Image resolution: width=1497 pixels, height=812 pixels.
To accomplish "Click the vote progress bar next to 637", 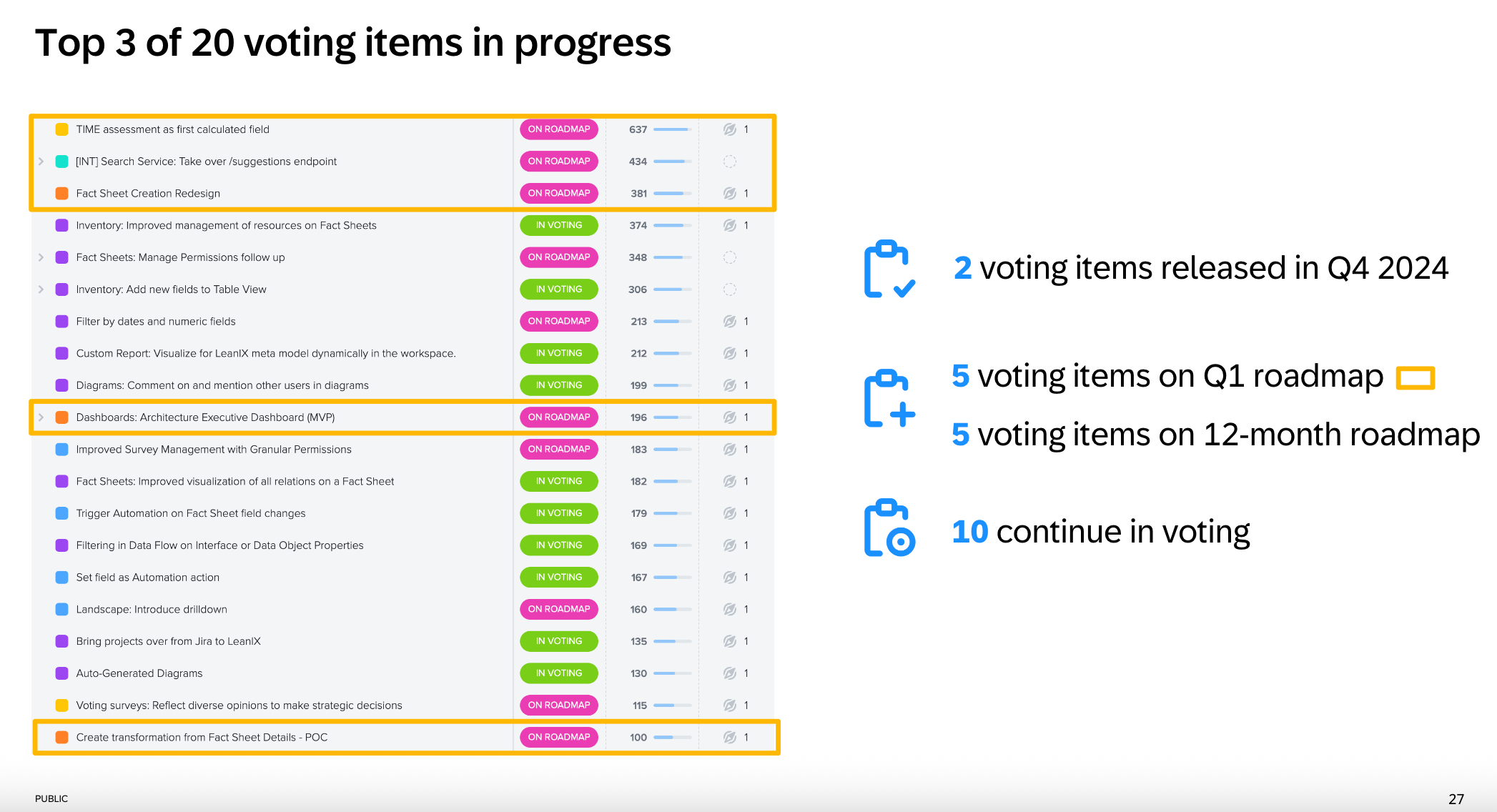I will click(x=673, y=129).
